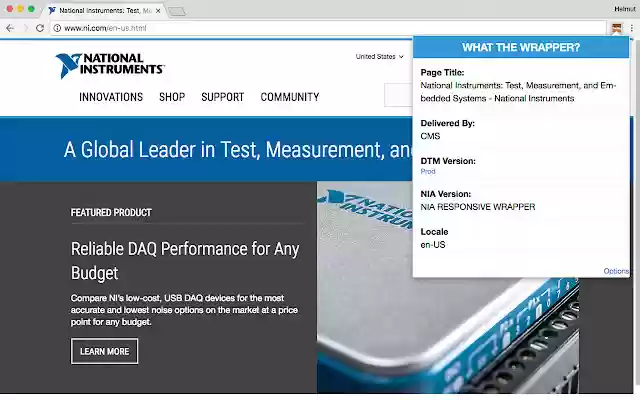This screenshot has height=400, width=640.
Task: Click the site info icon in address bar
Action: [58, 28]
